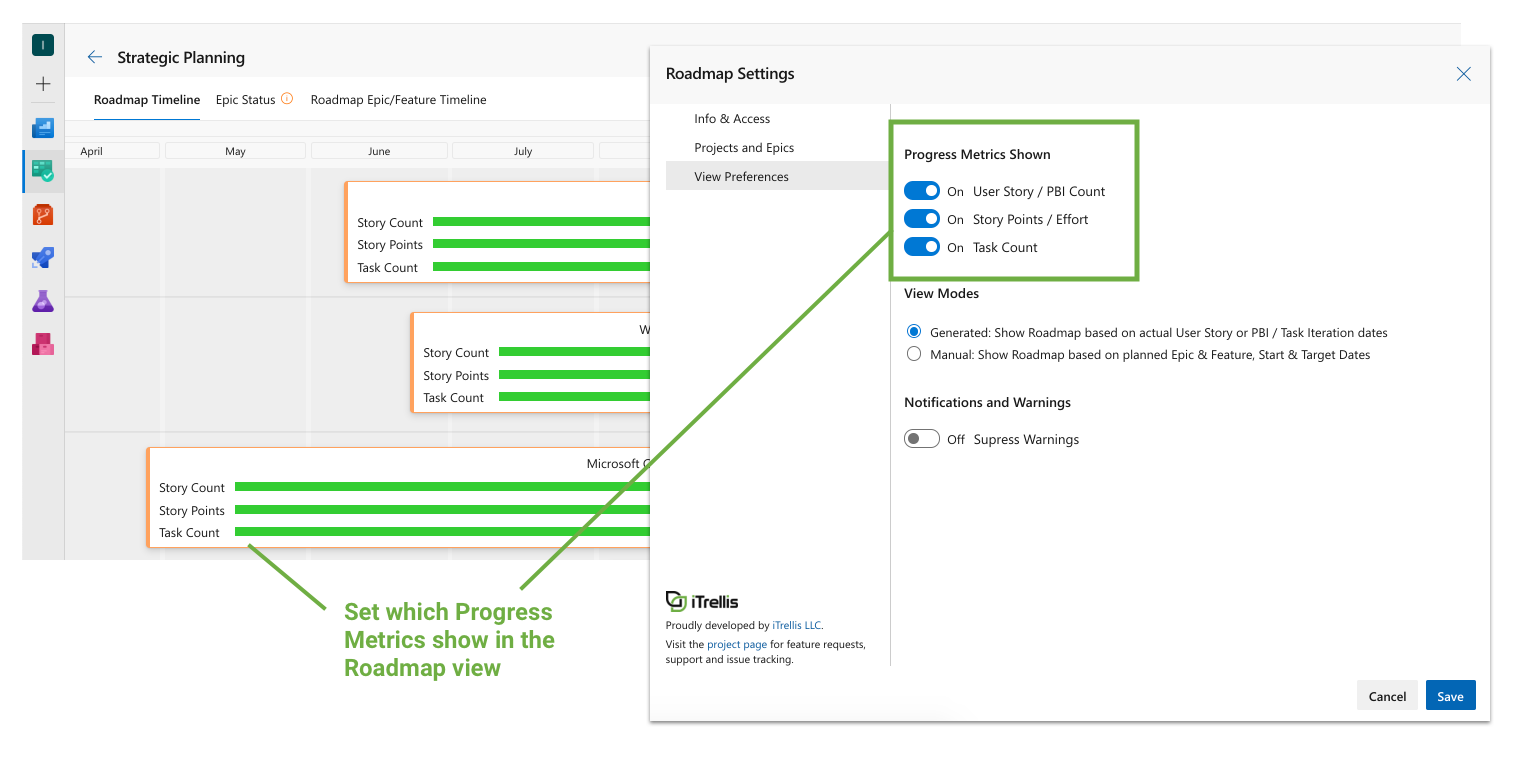
Task: Open the Overview icon in sidebar
Action: (43, 128)
